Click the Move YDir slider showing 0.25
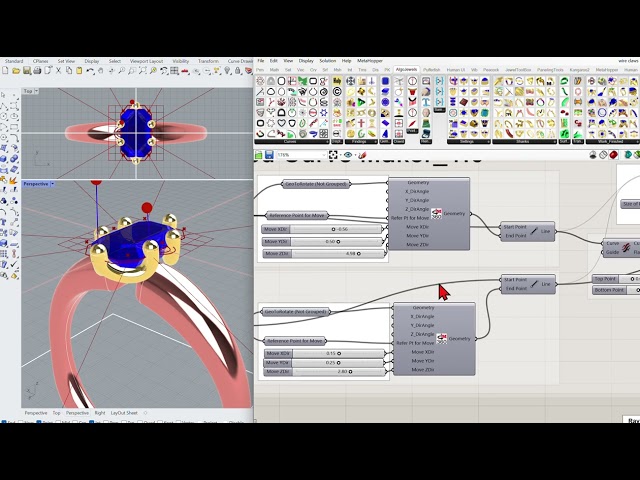 point(324,362)
